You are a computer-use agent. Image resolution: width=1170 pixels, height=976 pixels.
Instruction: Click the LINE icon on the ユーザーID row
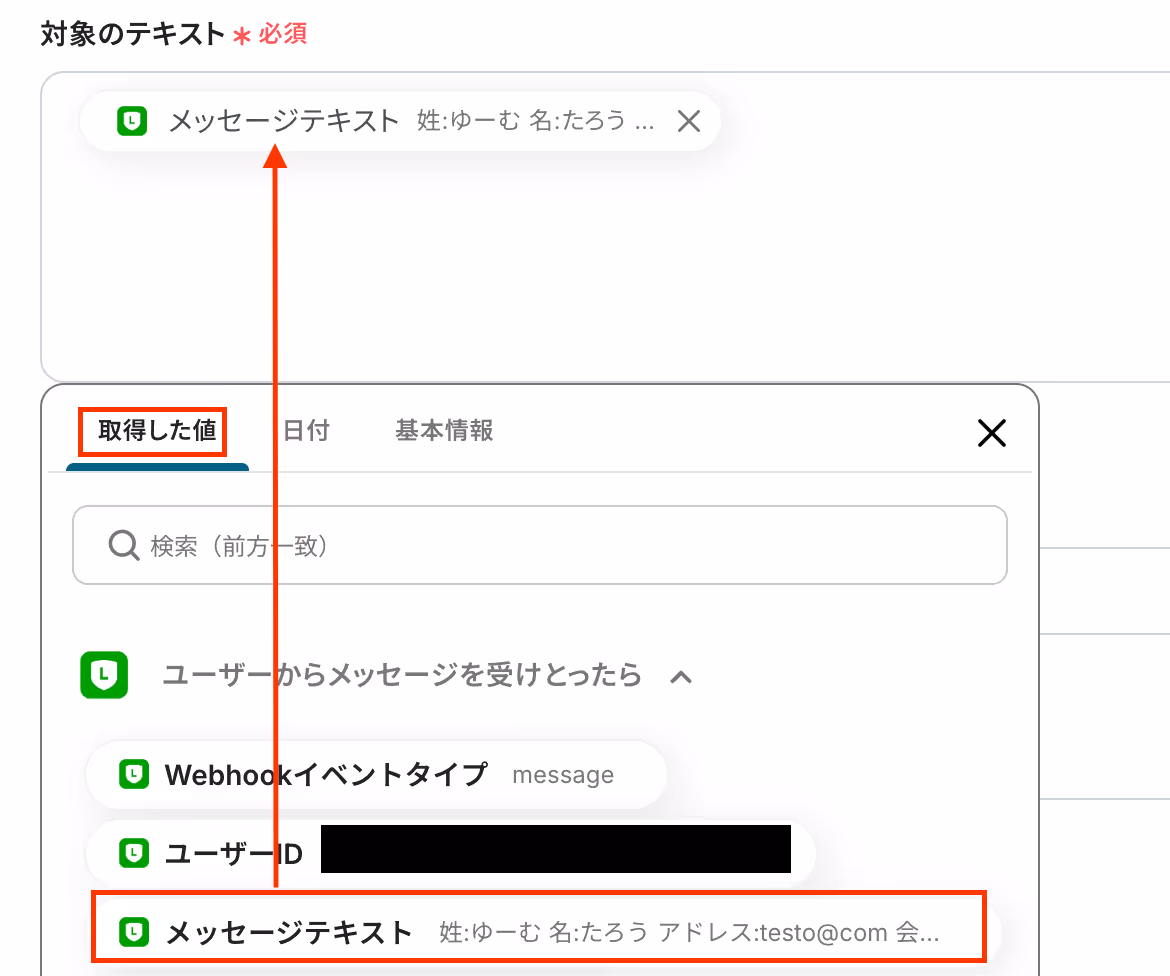pos(134,853)
